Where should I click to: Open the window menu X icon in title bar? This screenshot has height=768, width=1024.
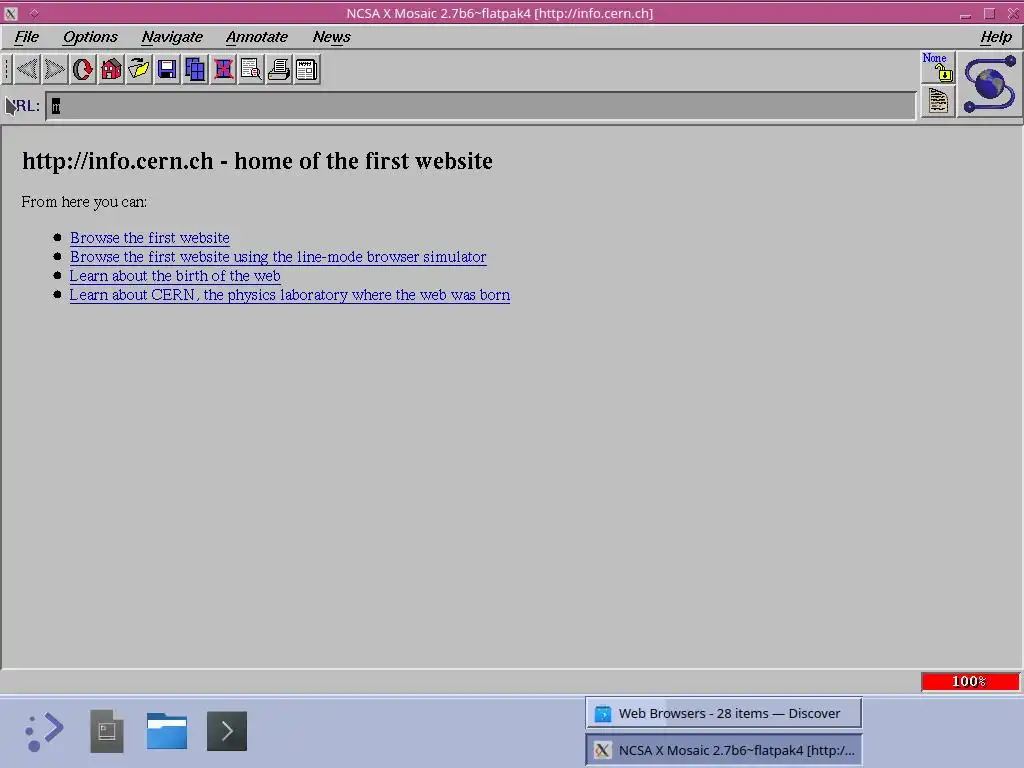pyautogui.click(x=10, y=13)
